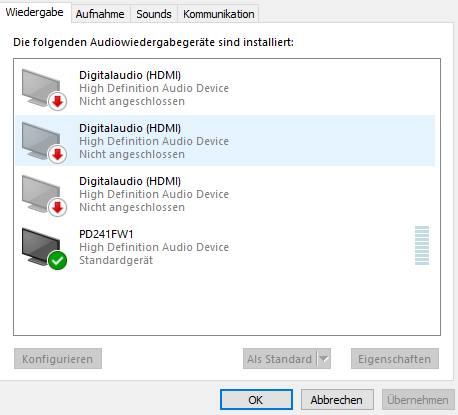Cancel with the Abbrechen button
The image size is (458, 415).
click(x=337, y=400)
